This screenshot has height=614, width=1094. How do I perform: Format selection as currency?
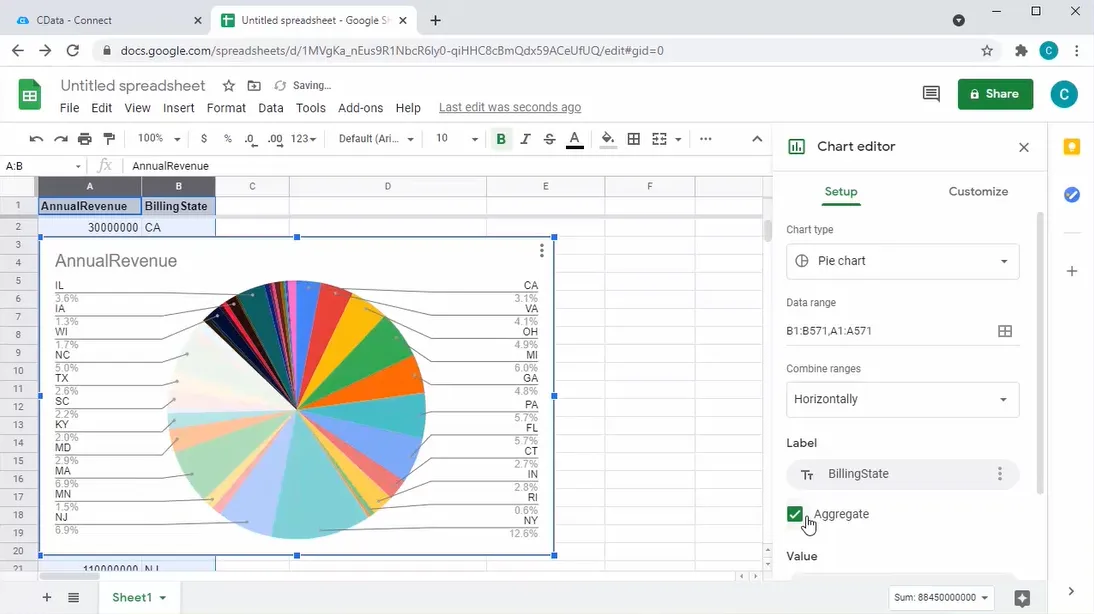click(x=203, y=139)
